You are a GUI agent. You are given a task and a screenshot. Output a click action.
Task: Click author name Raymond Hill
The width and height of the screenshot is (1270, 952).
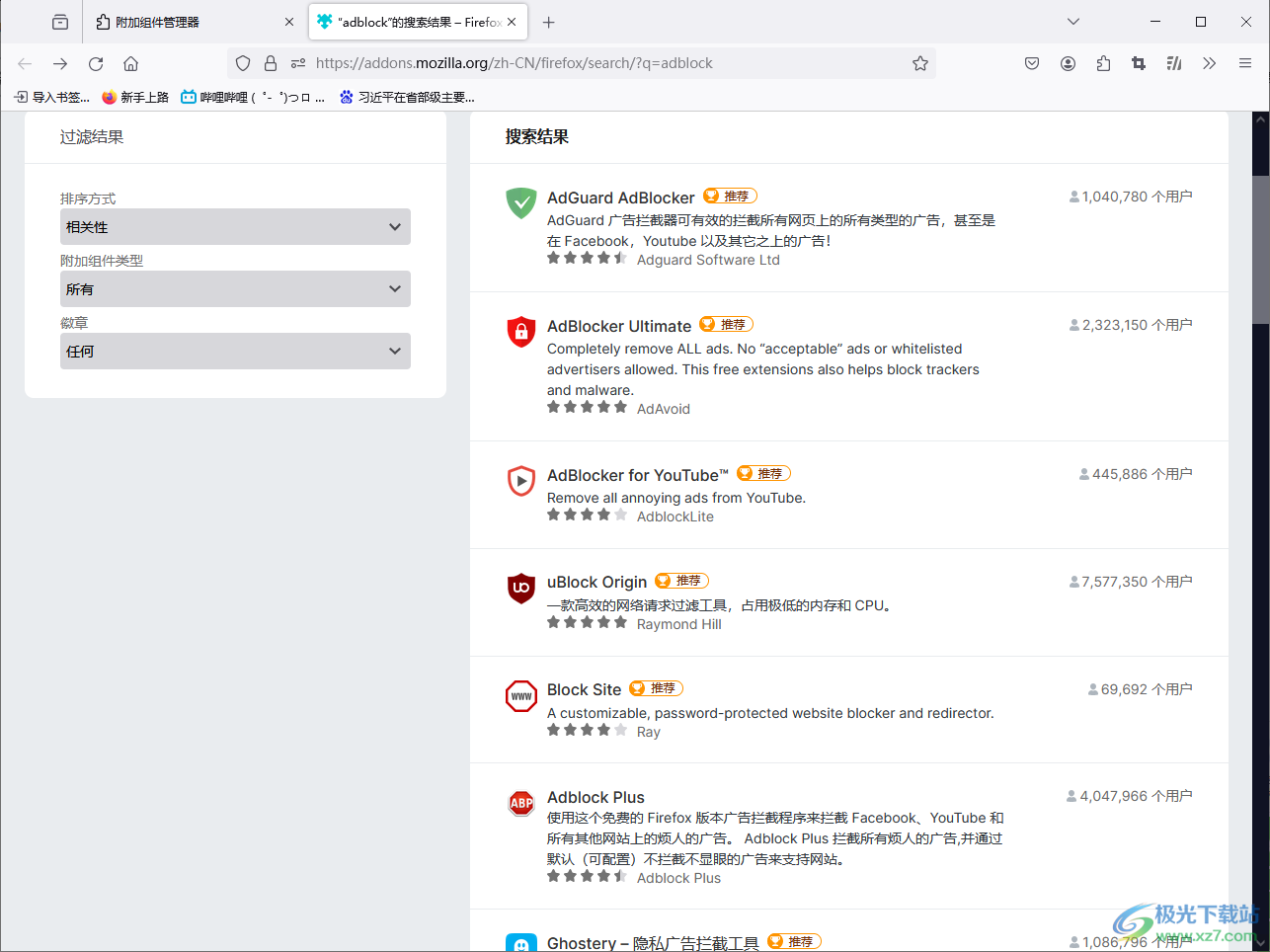click(678, 624)
